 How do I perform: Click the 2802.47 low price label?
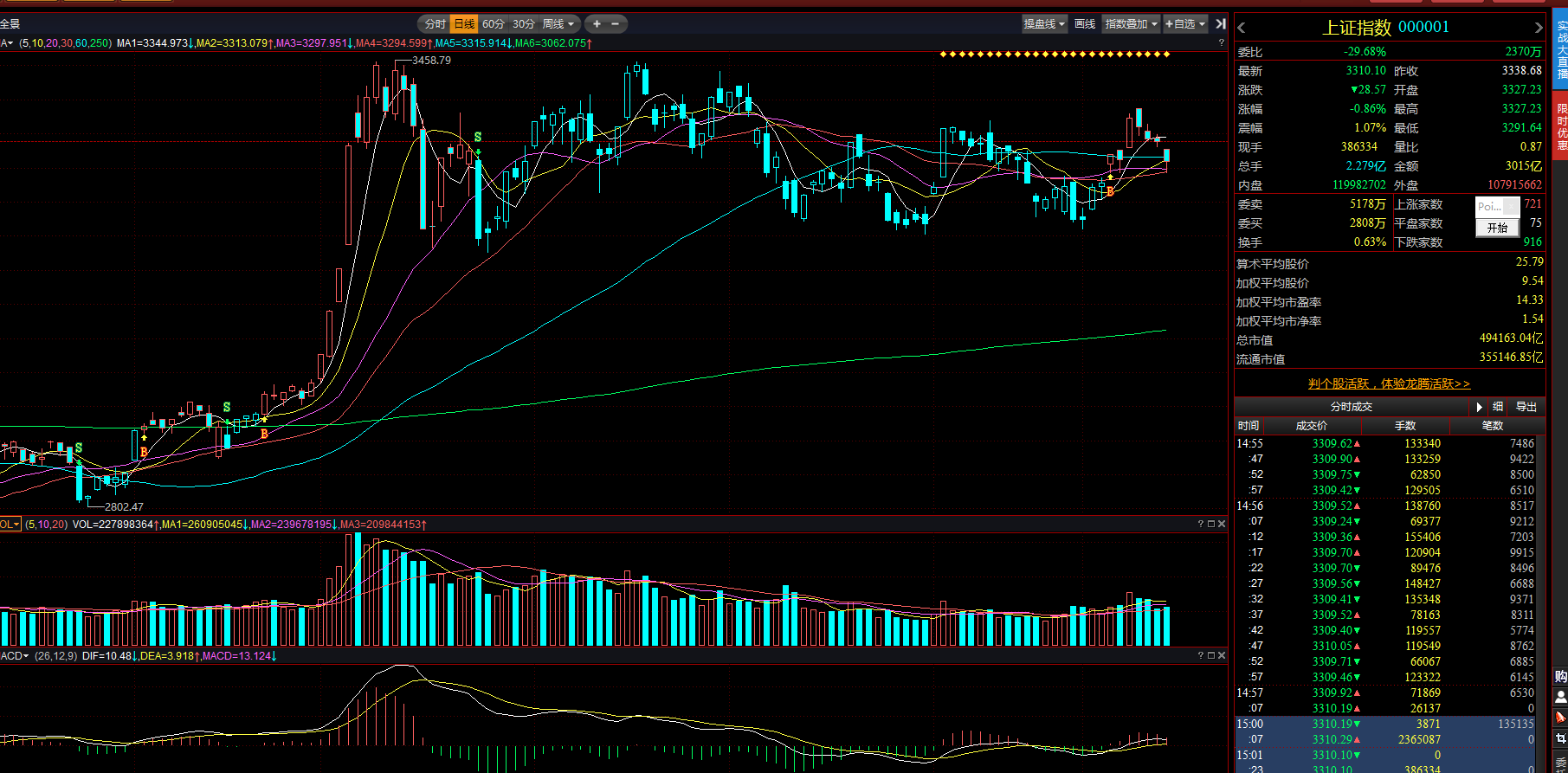point(124,507)
